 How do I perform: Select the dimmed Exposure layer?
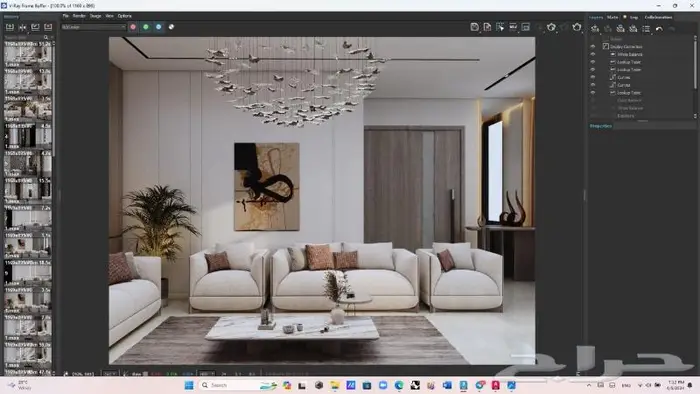(x=625, y=116)
